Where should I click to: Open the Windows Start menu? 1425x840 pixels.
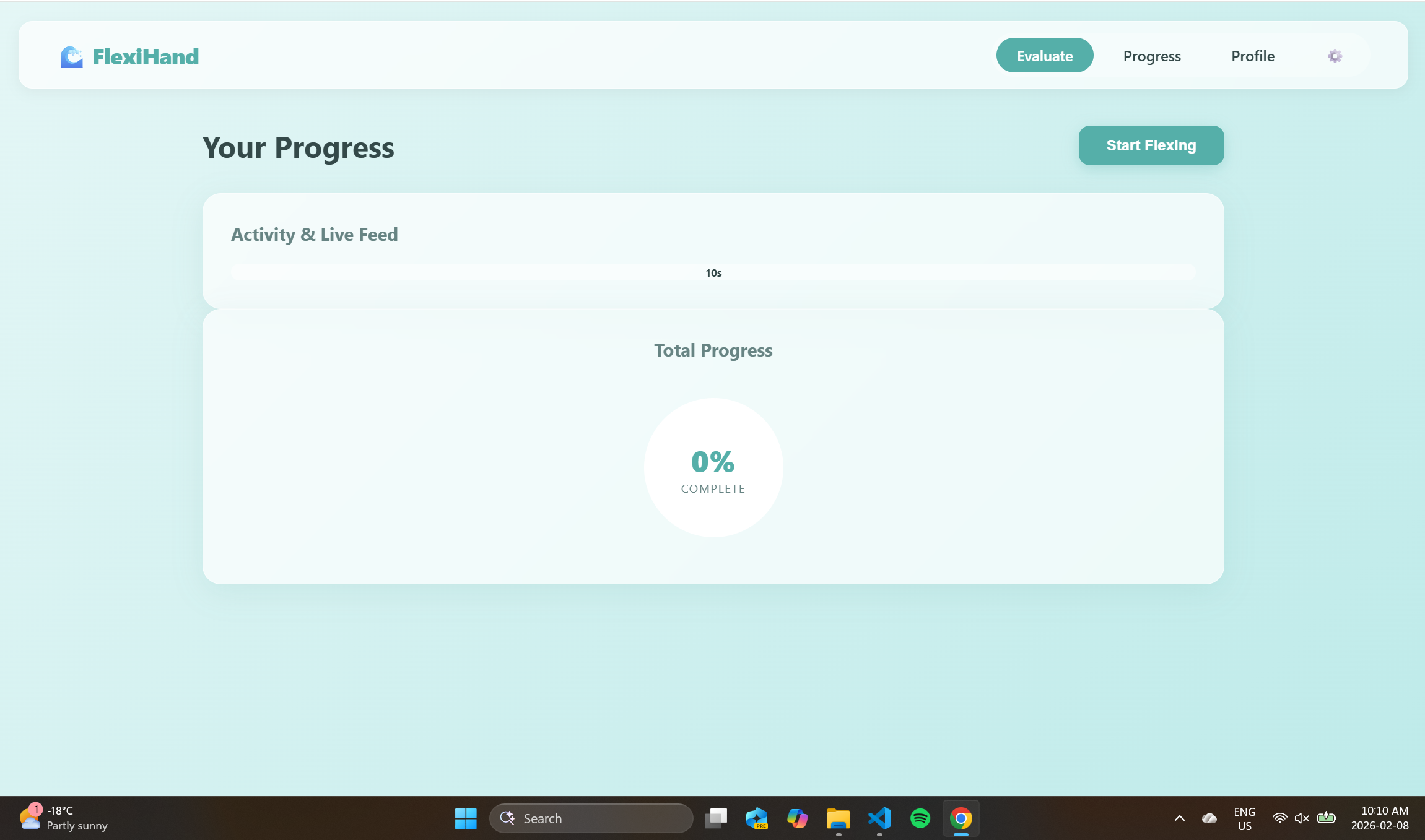[x=466, y=818]
